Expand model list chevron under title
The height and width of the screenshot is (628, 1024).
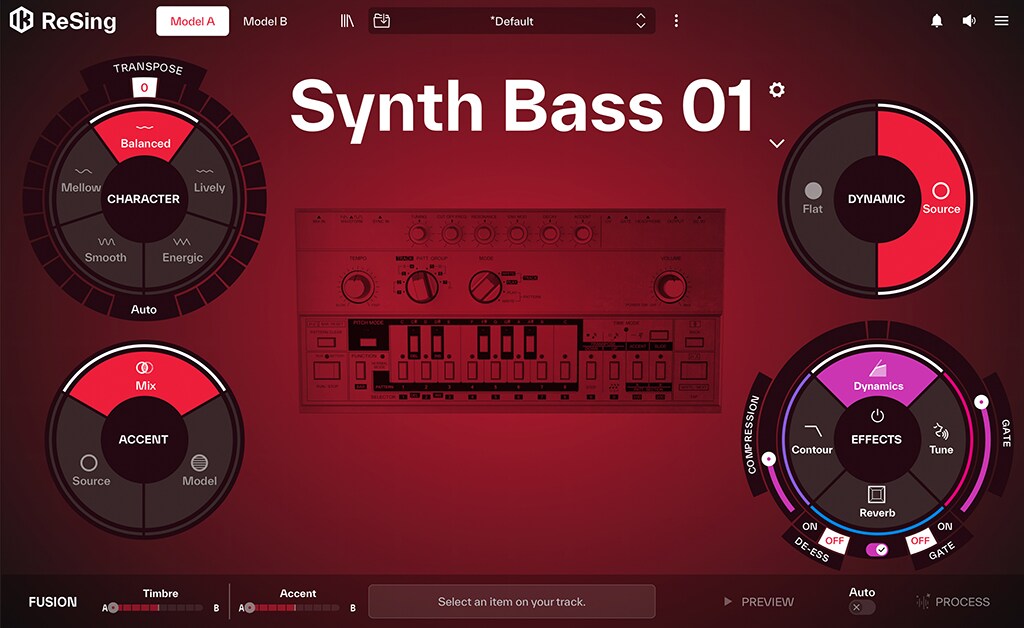point(776,143)
